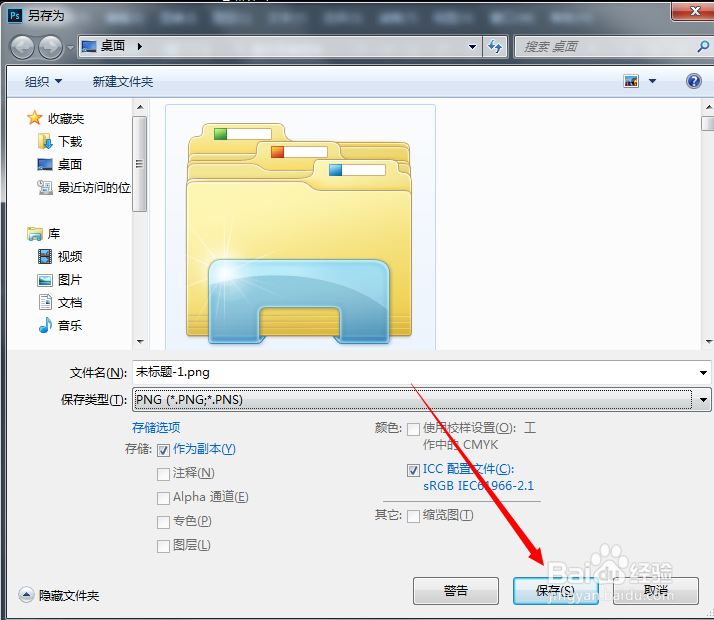714x620 pixels.
Task: Open 最近访问的位置 in sidebar
Action: [x=94, y=187]
